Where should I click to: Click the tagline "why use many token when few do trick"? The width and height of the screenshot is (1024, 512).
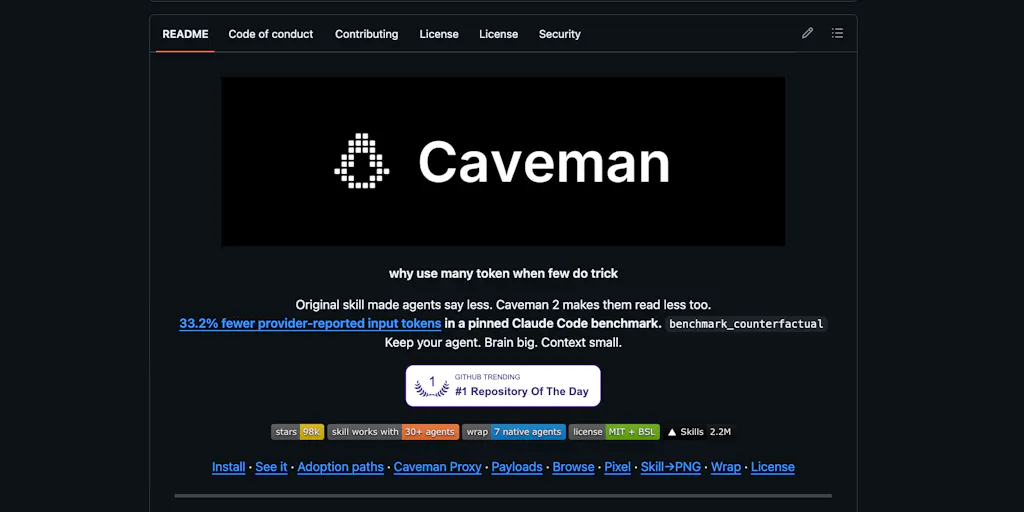click(504, 274)
